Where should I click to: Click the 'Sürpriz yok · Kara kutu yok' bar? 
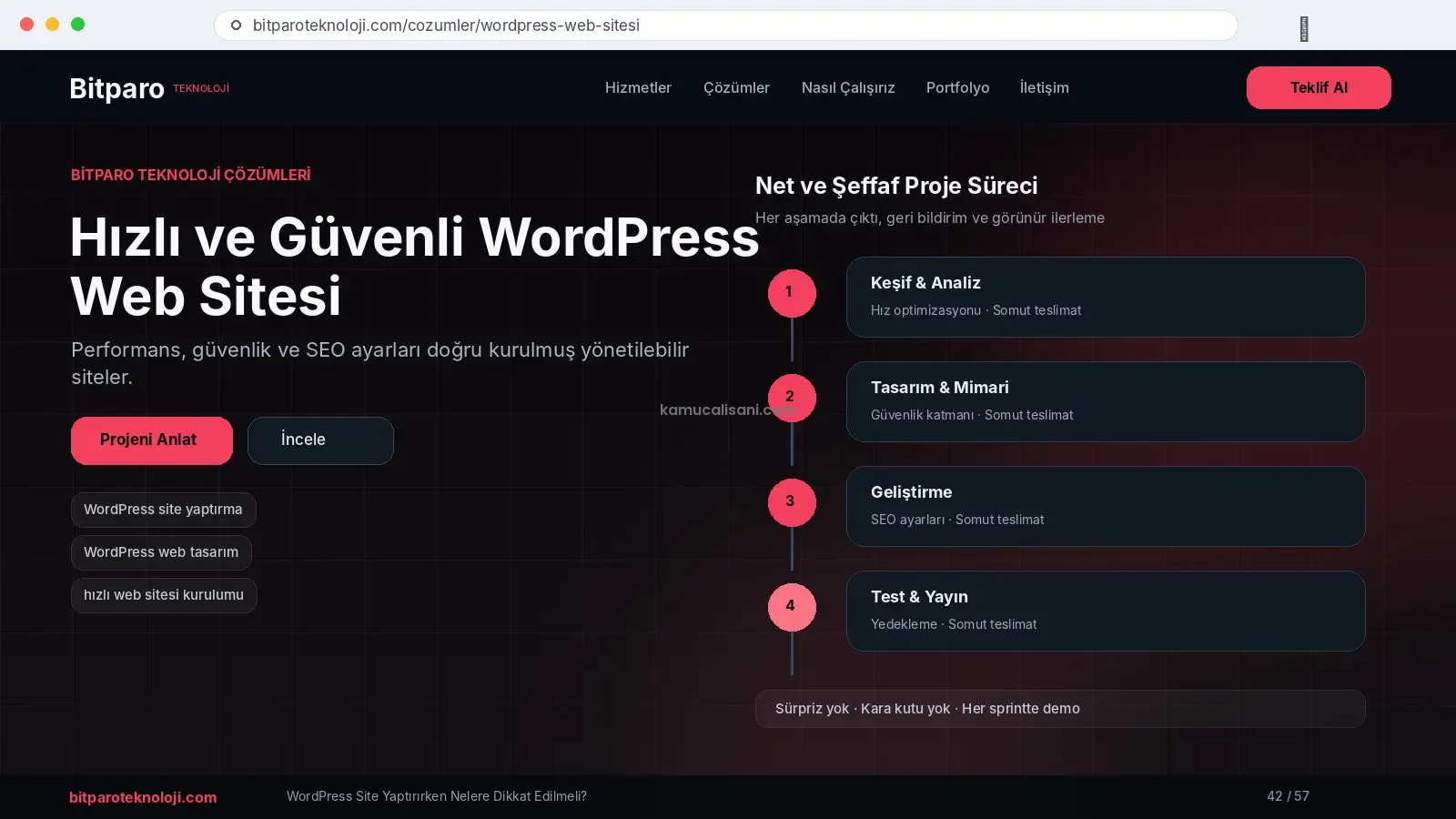tap(1060, 709)
